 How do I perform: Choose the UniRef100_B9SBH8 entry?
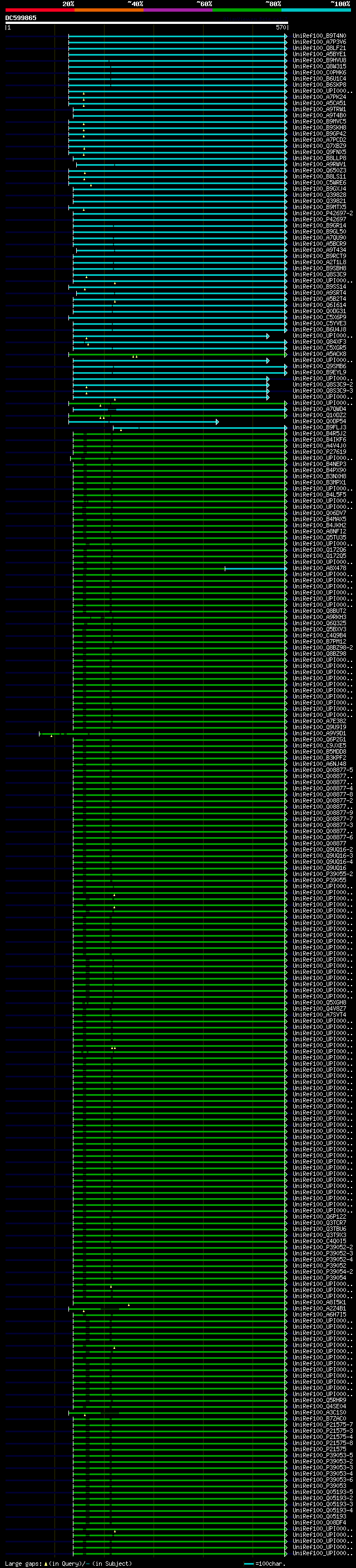tap(319, 269)
